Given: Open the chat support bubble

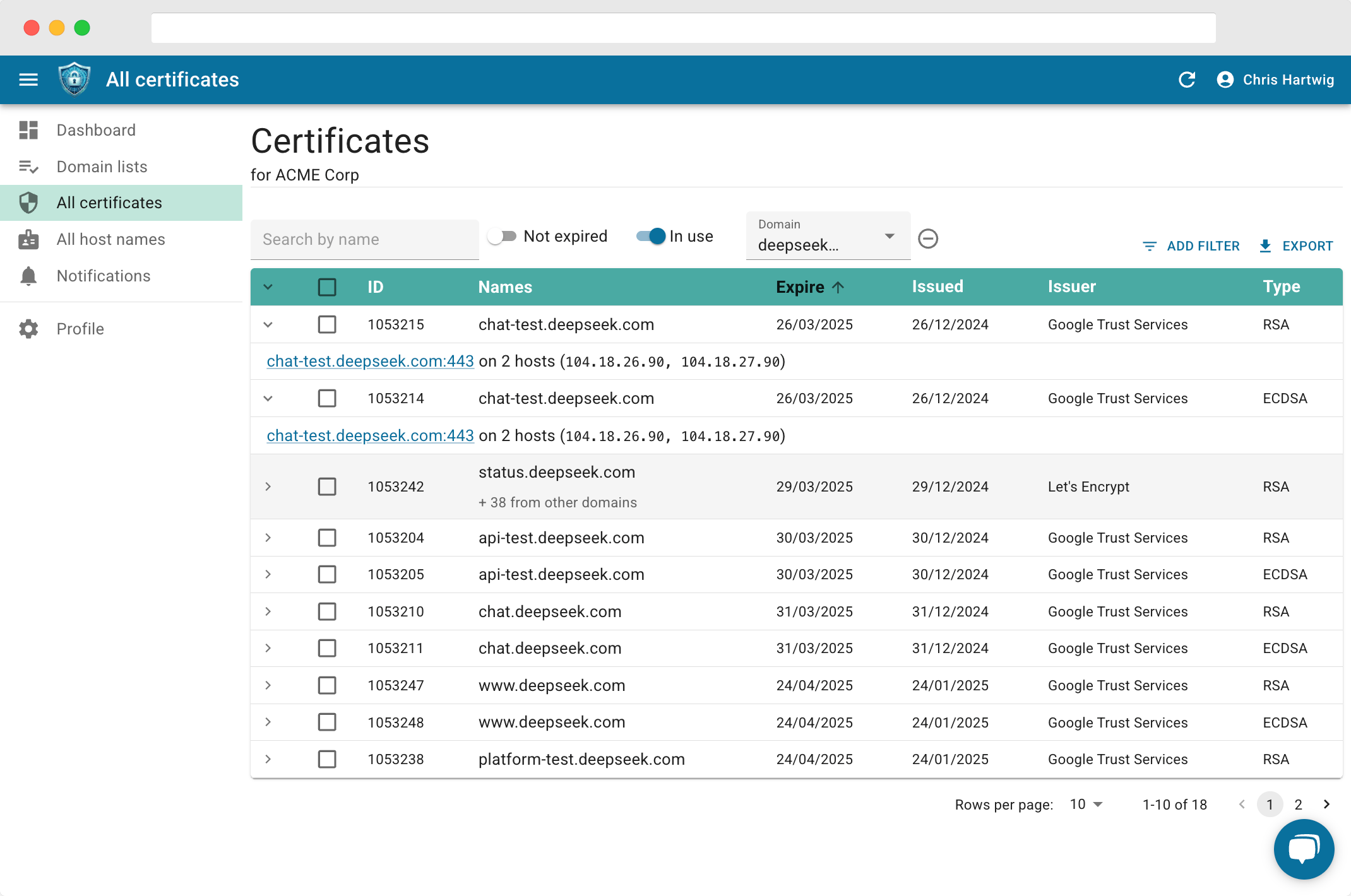Looking at the screenshot, I should pyautogui.click(x=1304, y=849).
